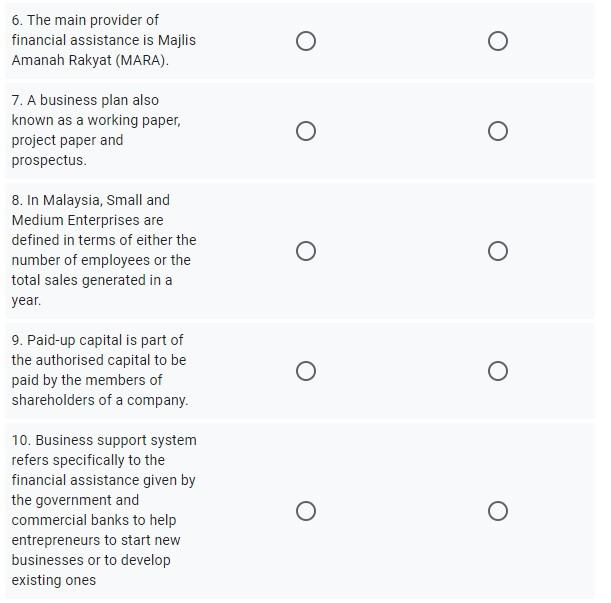Screen dimensions: 611x603
Task: Click the last line "existing ones"
Action: pos(54,580)
